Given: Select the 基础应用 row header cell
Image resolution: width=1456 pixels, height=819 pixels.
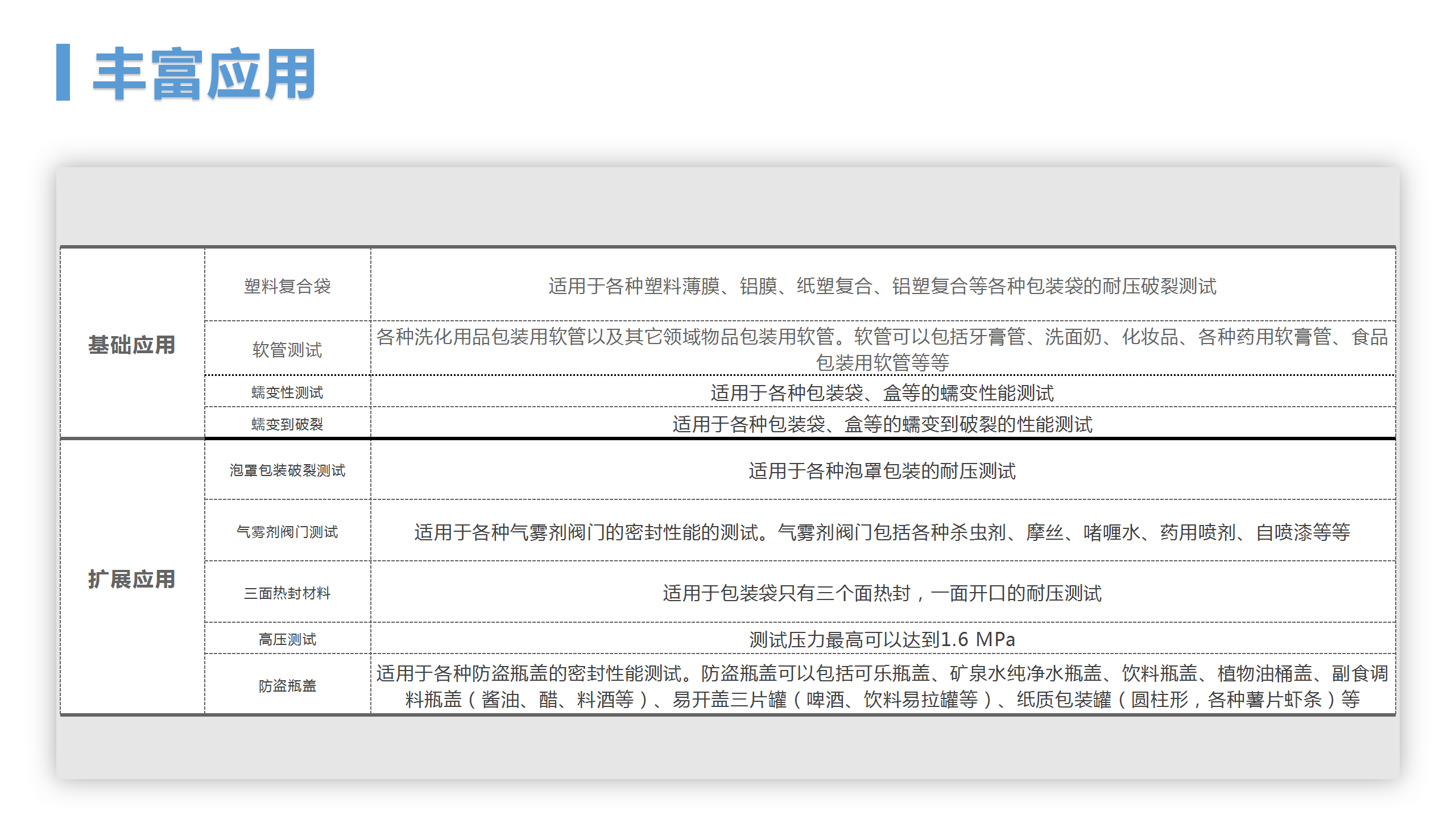Looking at the screenshot, I should click(x=132, y=344).
